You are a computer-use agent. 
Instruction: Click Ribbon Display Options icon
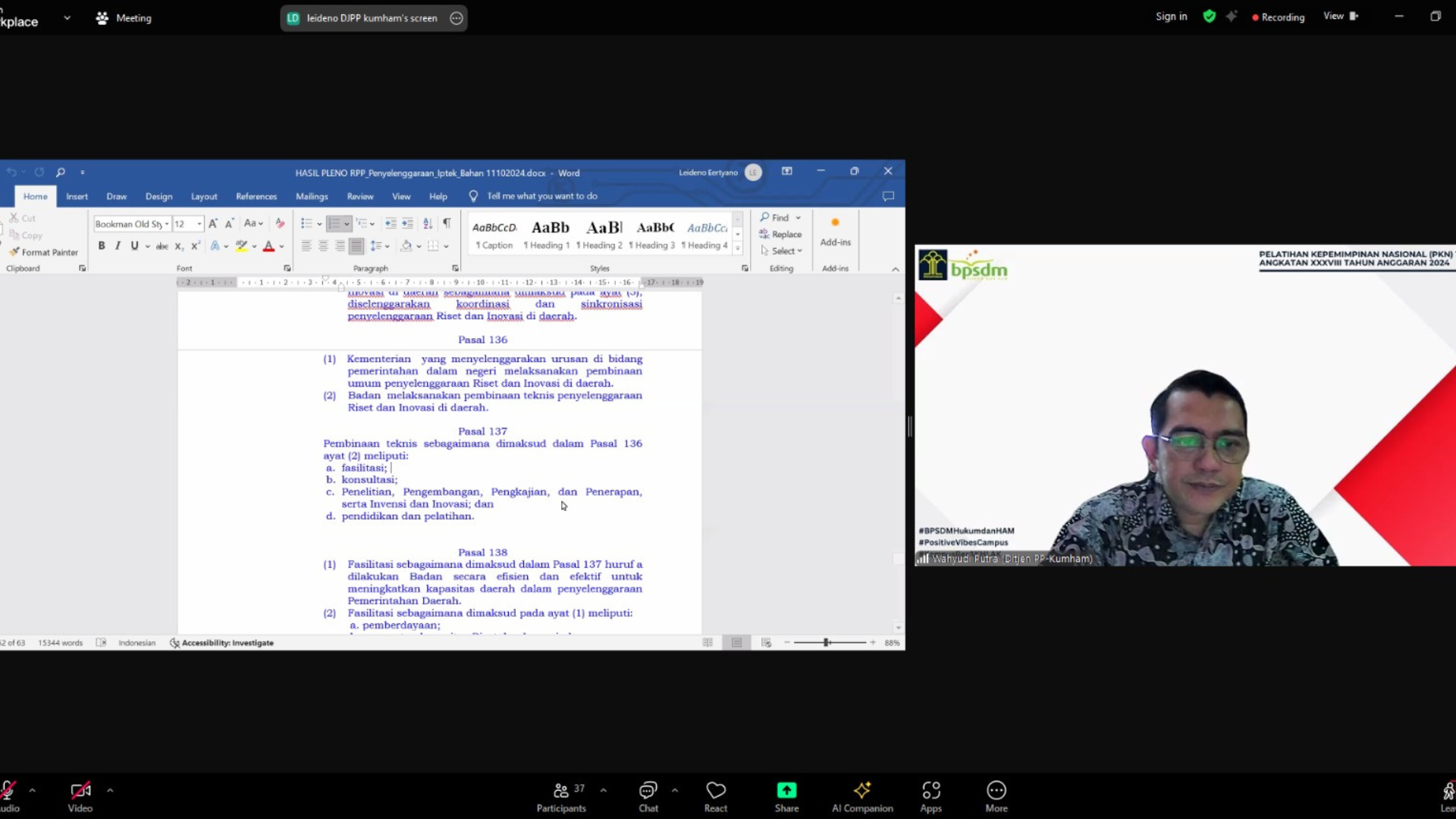787,171
